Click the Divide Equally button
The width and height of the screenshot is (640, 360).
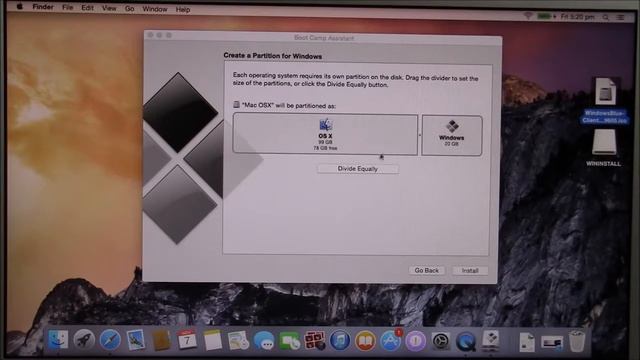pos(358,169)
